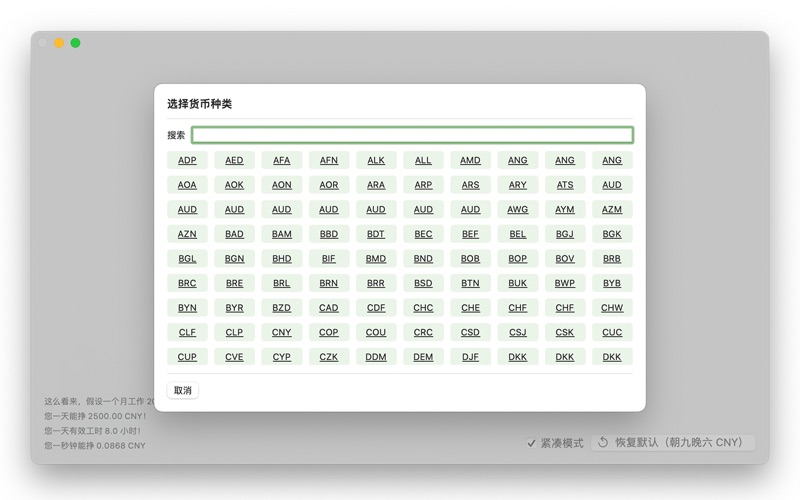Choose AOK from the currency grid
The image size is (800, 500).
click(234, 185)
